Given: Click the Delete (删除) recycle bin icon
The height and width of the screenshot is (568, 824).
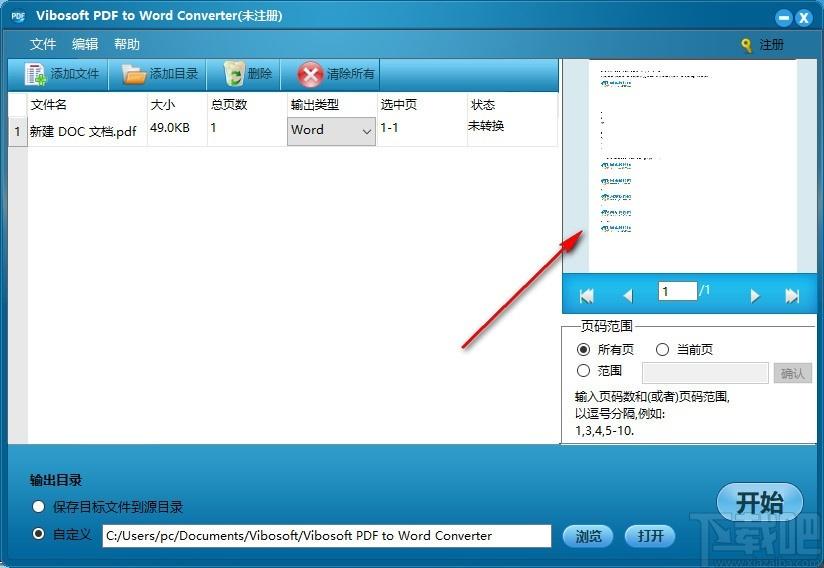Looking at the screenshot, I should point(234,74).
